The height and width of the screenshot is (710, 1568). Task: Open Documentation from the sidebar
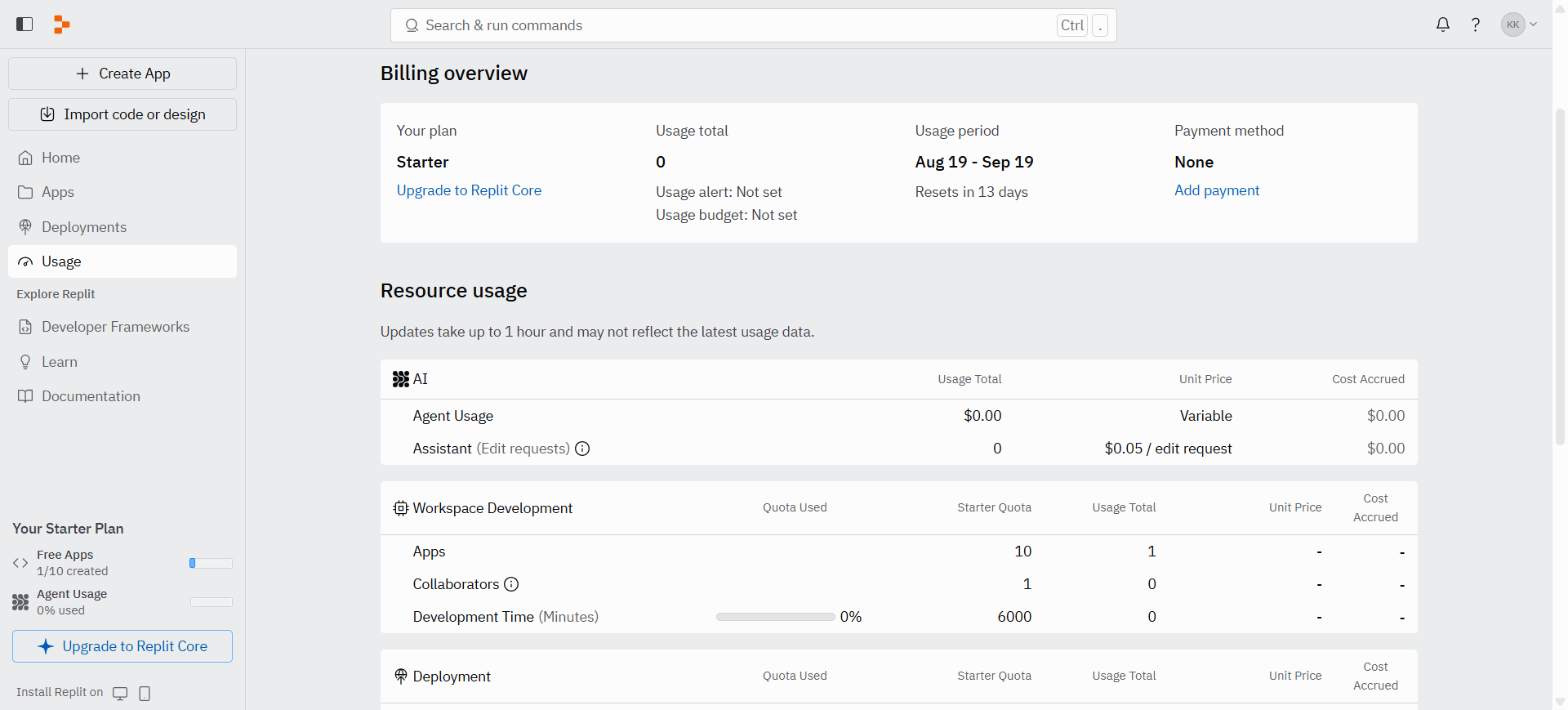pos(122,396)
